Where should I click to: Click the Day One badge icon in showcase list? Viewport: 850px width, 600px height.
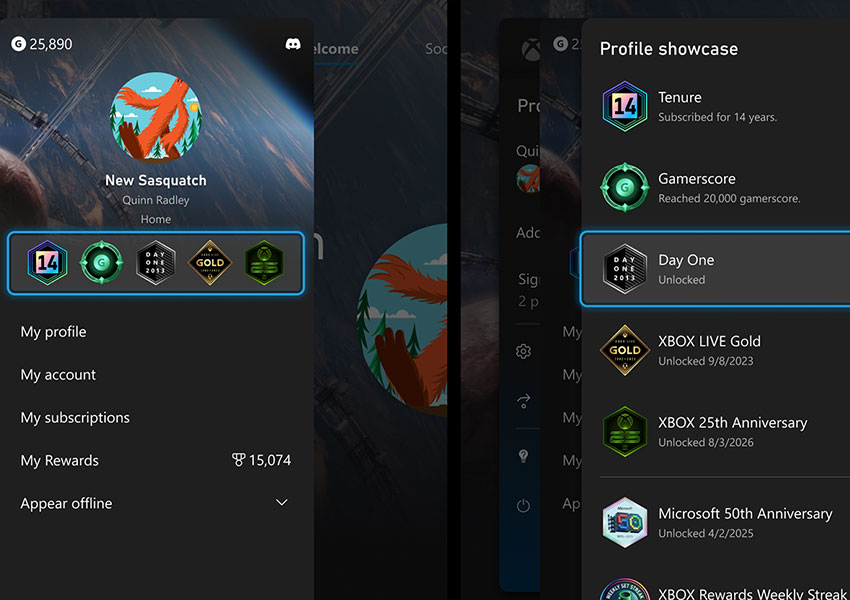[624, 269]
